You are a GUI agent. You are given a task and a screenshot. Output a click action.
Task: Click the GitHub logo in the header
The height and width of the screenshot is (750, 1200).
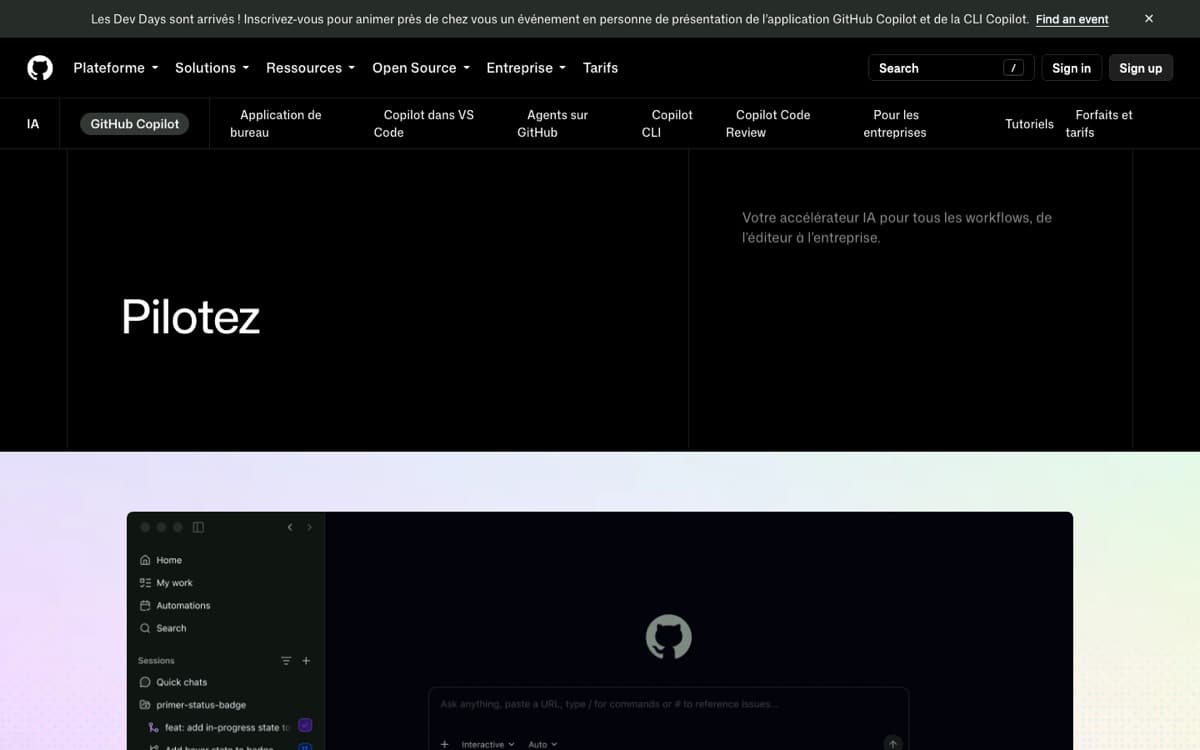[x=40, y=68]
